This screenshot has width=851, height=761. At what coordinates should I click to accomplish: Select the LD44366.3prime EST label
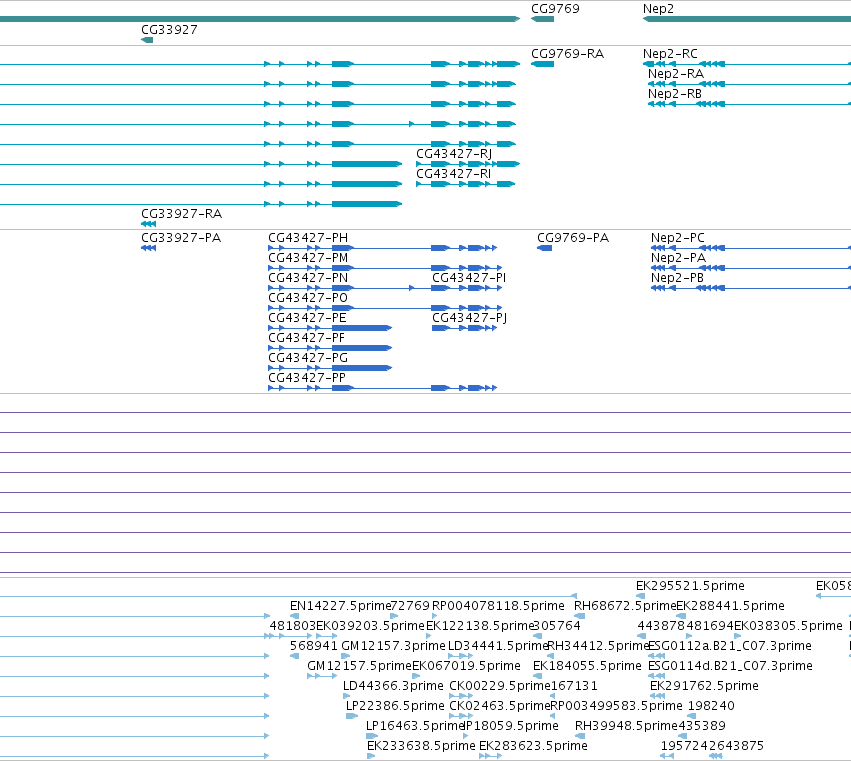393,686
